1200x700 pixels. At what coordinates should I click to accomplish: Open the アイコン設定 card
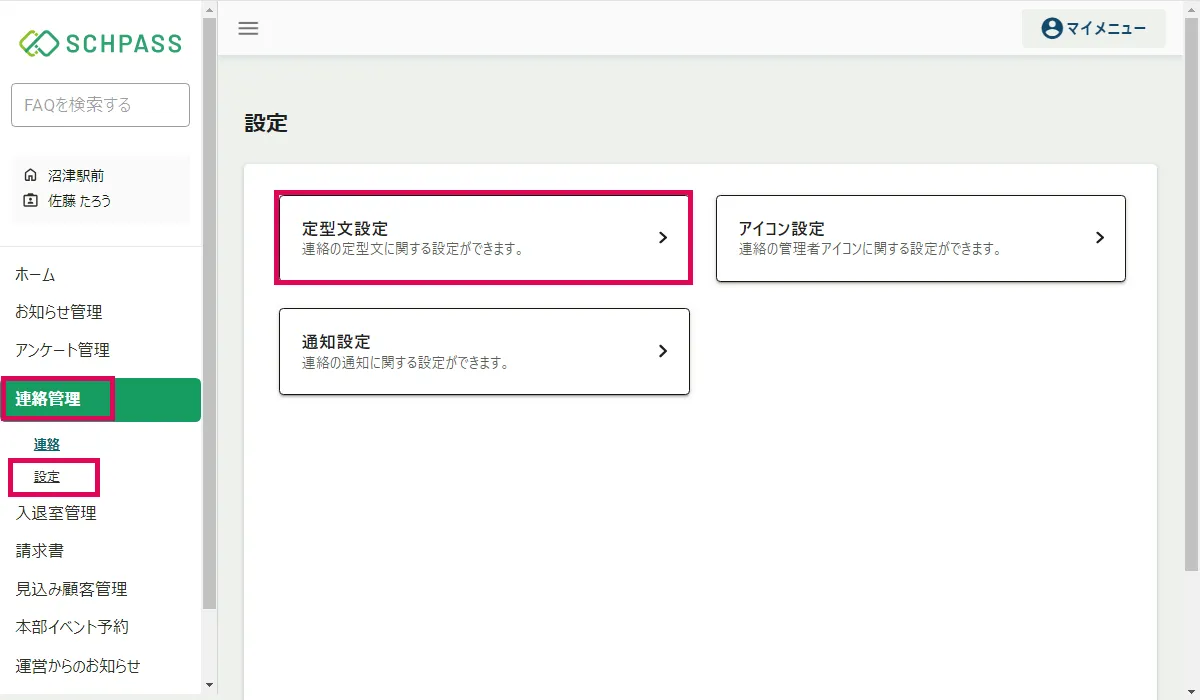(921, 238)
